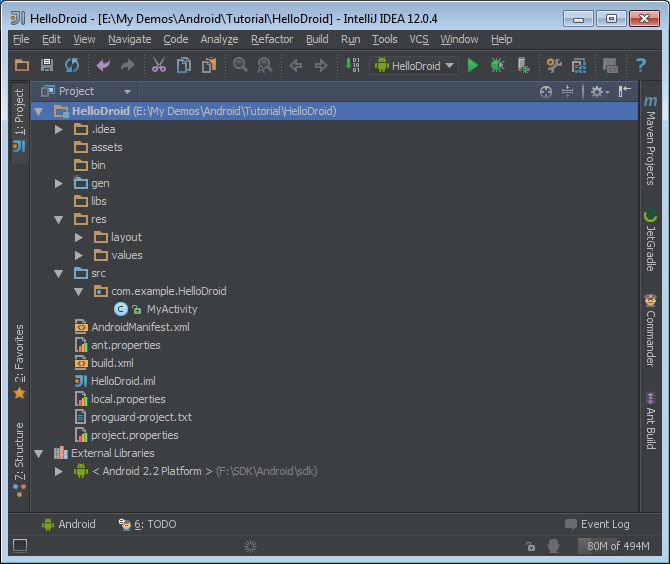Viewport: 670px width, 564px height.
Task: Open the Refactor menu
Action: pyautogui.click(x=272, y=39)
